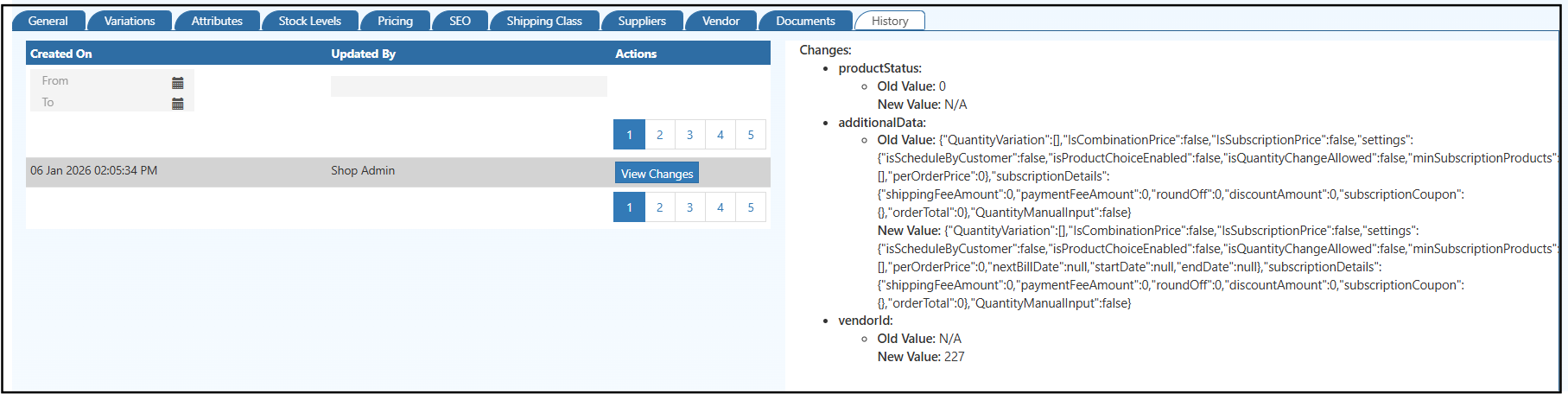This screenshot has width=1568, height=394.
Task: Select the History tab
Action: click(890, 21)
